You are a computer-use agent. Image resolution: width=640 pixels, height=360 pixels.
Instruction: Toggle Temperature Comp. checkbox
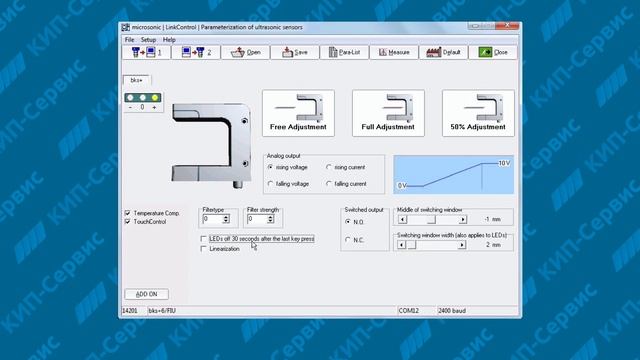(x=128, y=213)
